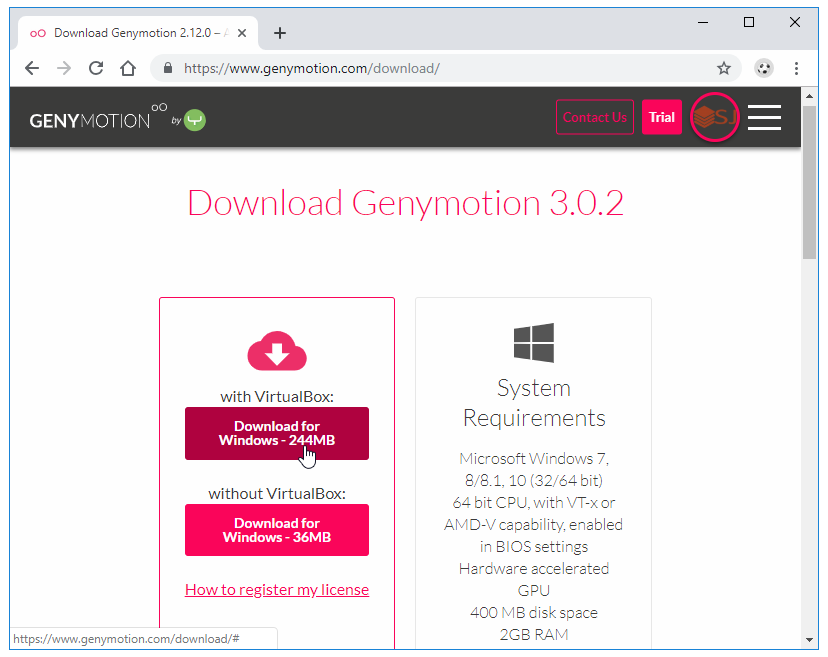This screenshot has width=828, height=657.
Task: Open the SJ user account avatar
Action: pos(715,117)
